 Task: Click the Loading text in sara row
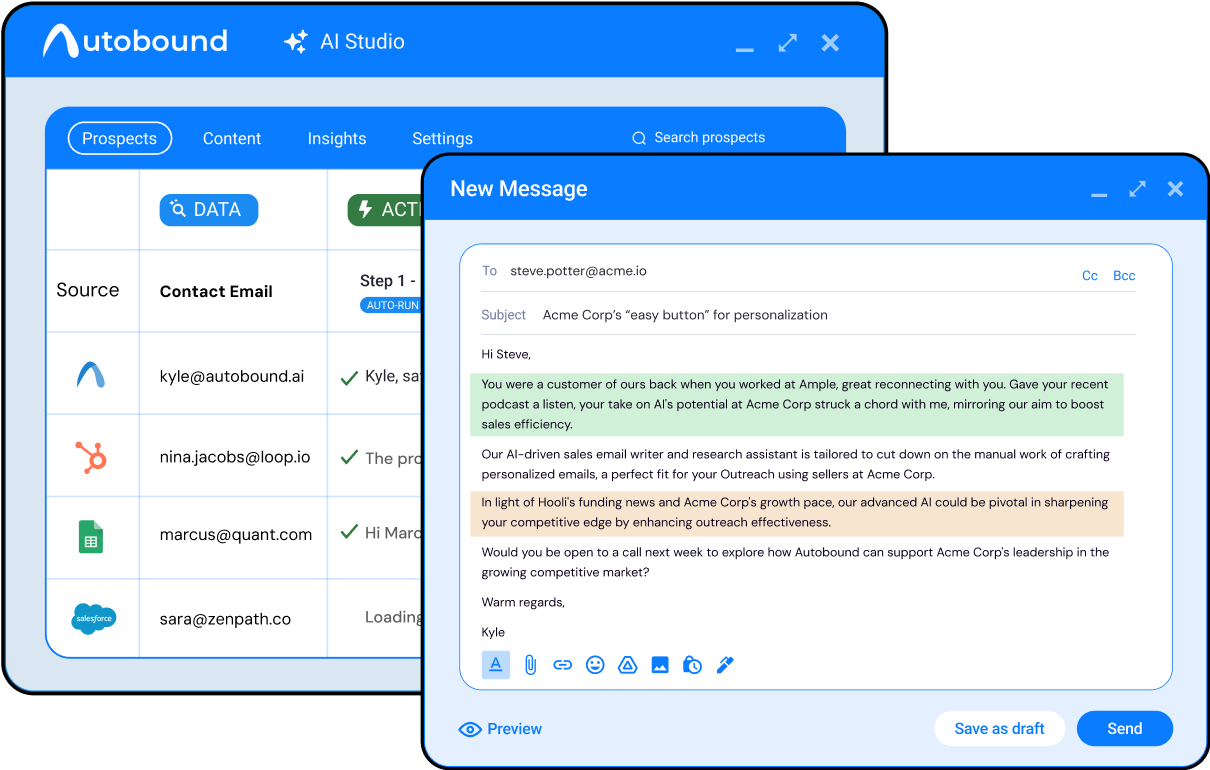click(393, 618)
